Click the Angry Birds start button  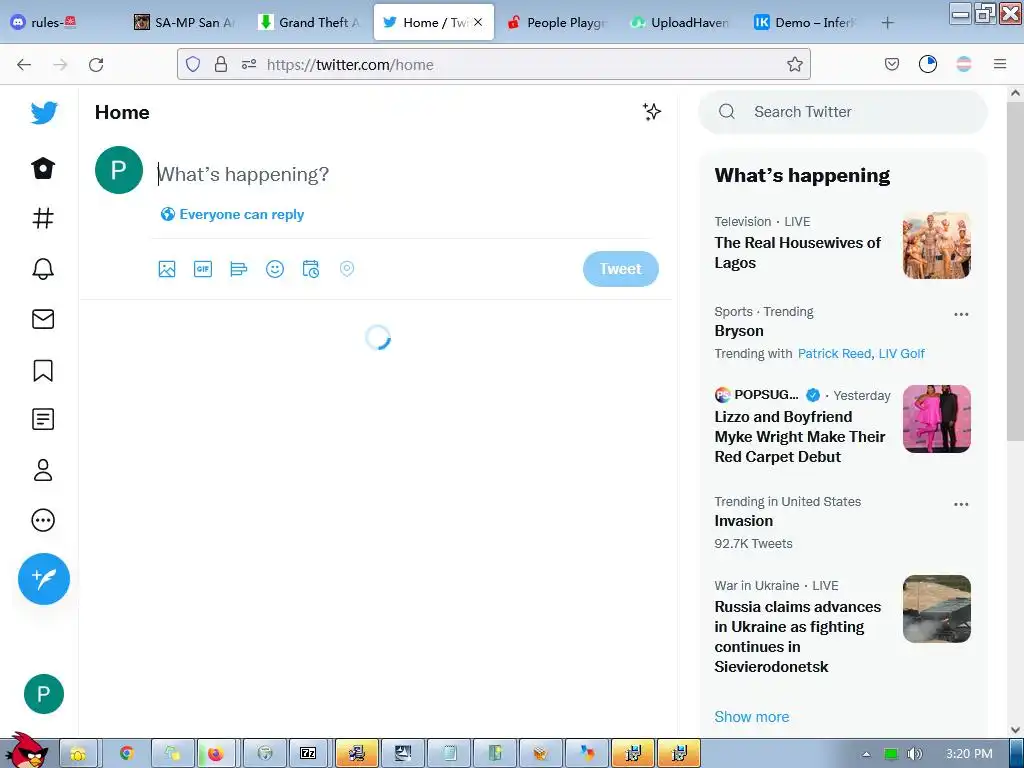(25, 750)
